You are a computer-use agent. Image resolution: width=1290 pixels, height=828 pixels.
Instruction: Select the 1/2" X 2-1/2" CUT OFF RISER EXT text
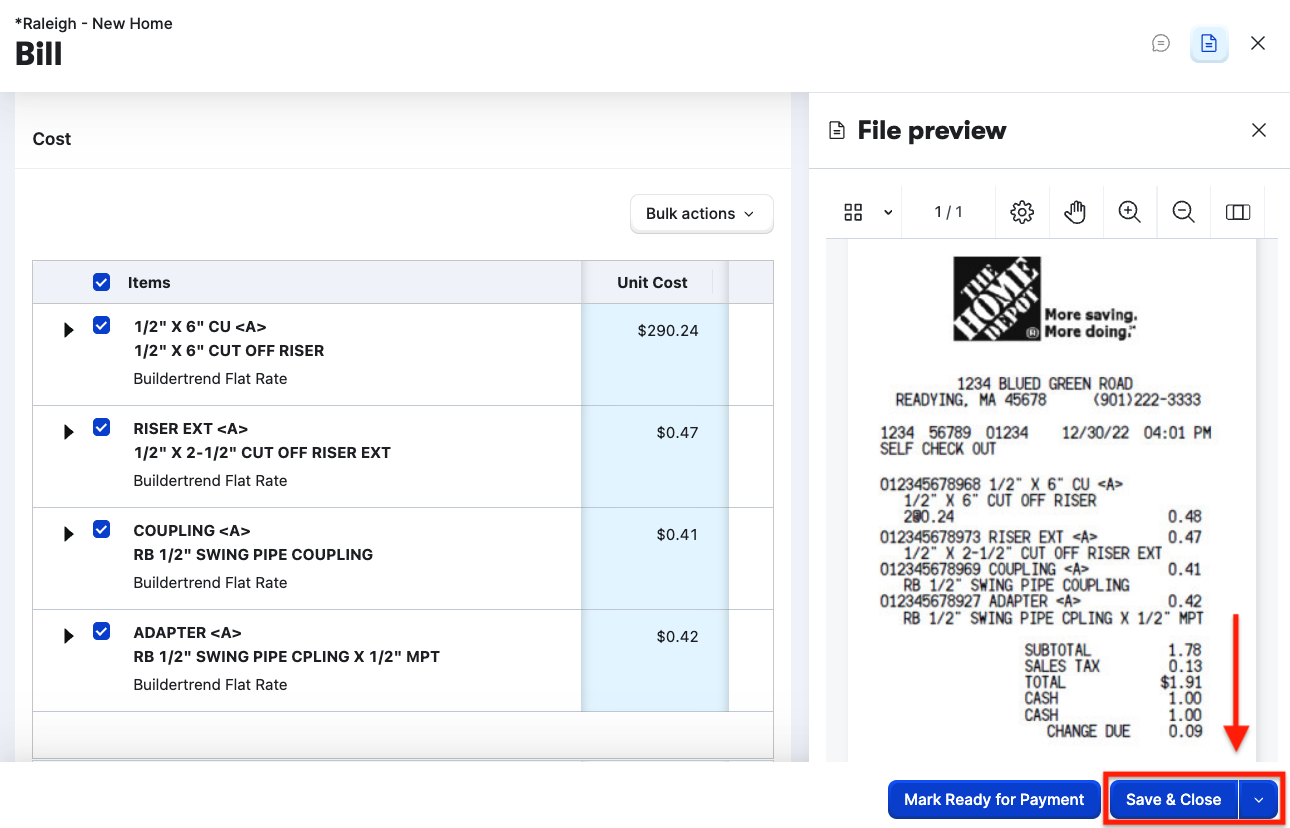262,453
